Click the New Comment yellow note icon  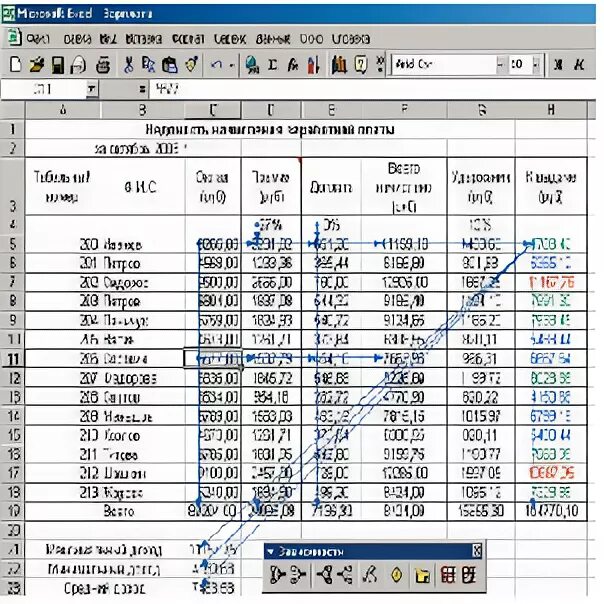[x=422, y=575]
